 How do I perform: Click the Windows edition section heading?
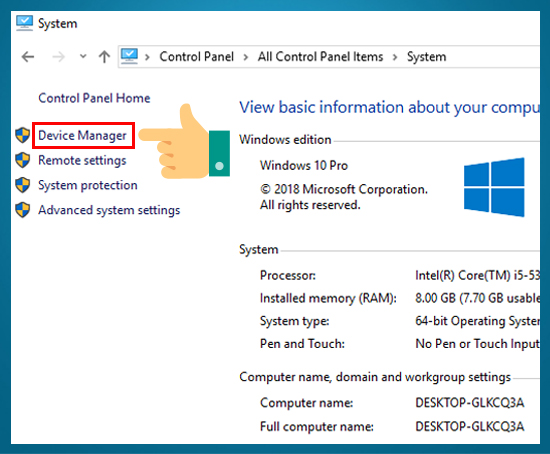pyautogui.click(x=285, y=140)
